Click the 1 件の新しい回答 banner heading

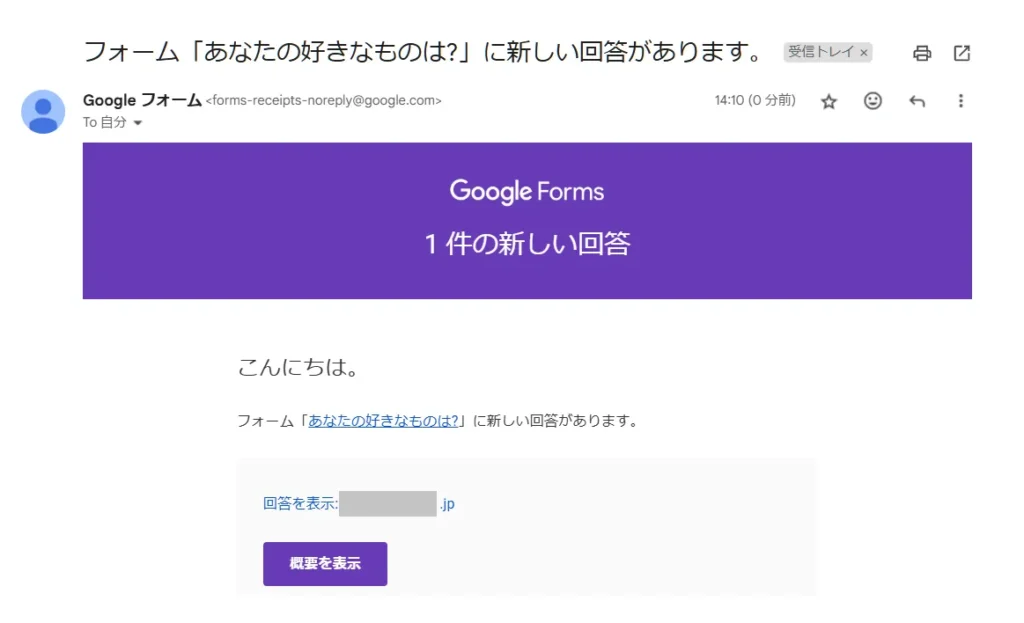pyautogui.click(x=527, y=244)
